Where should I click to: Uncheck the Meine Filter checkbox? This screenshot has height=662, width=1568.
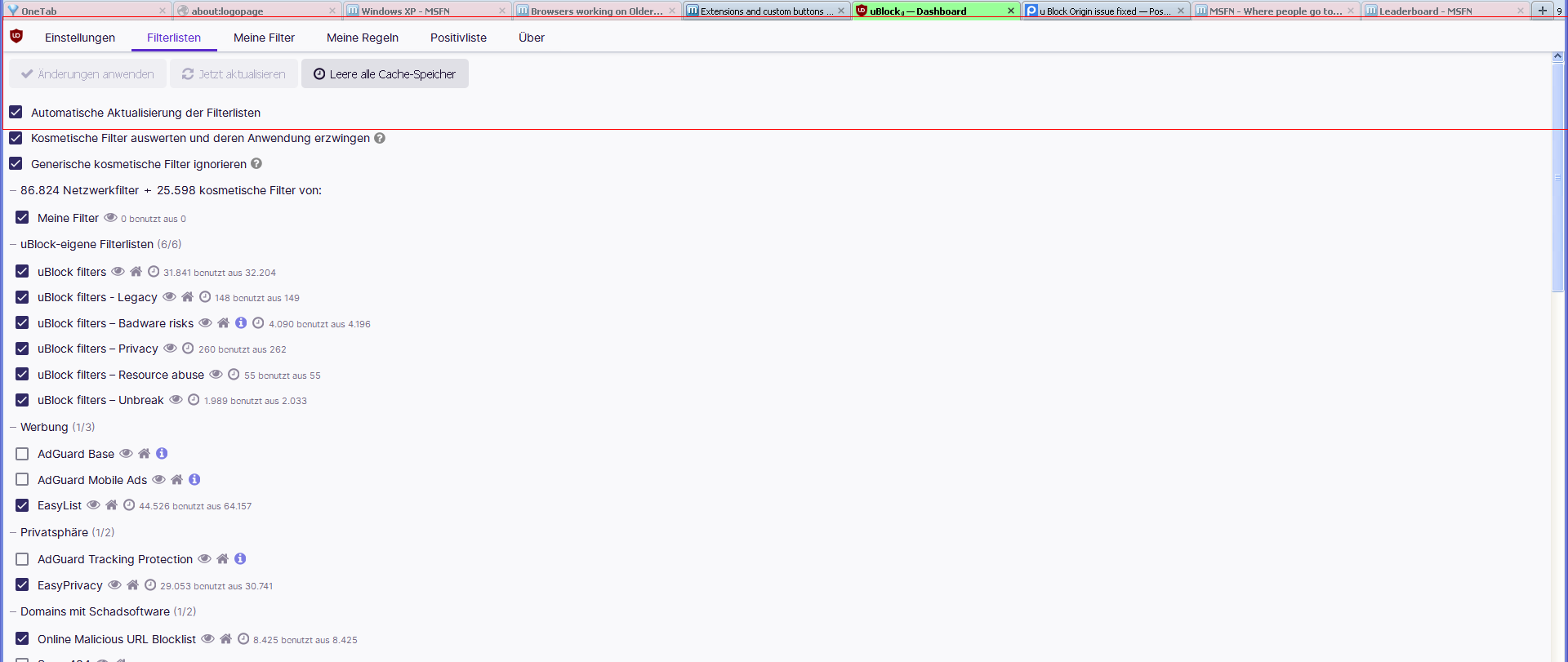point(22,218)
